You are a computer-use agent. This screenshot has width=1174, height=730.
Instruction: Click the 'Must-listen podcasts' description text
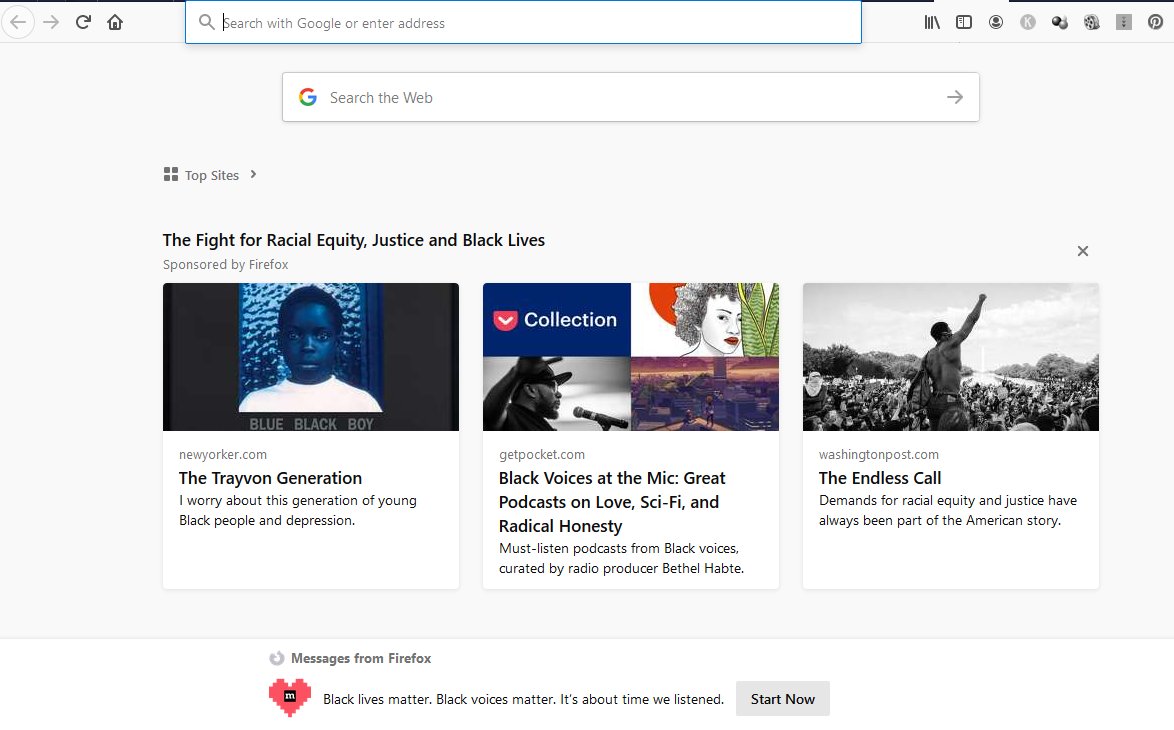[x=621, y=559]
